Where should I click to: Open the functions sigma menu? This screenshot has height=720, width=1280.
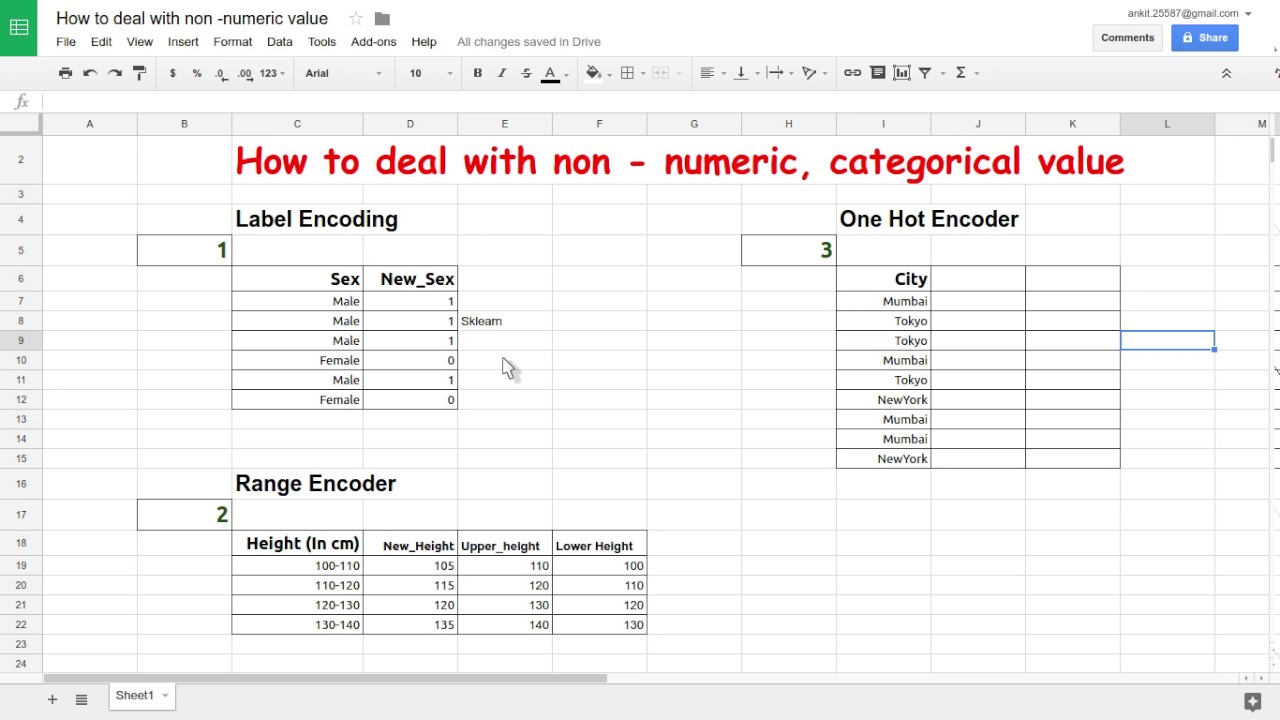click(x=965, y=73)
